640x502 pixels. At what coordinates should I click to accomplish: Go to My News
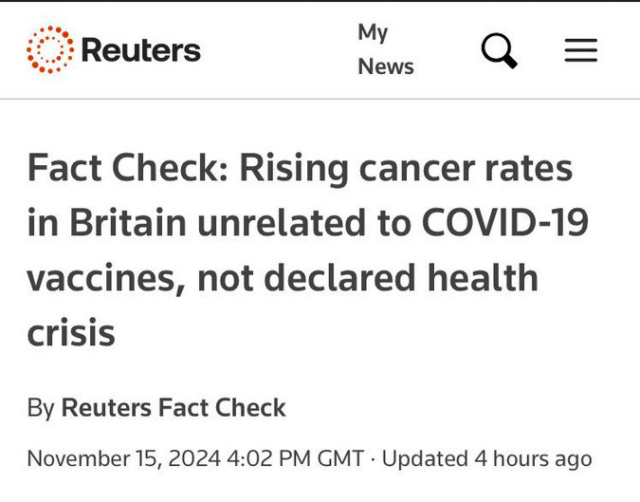pos(386,50)
